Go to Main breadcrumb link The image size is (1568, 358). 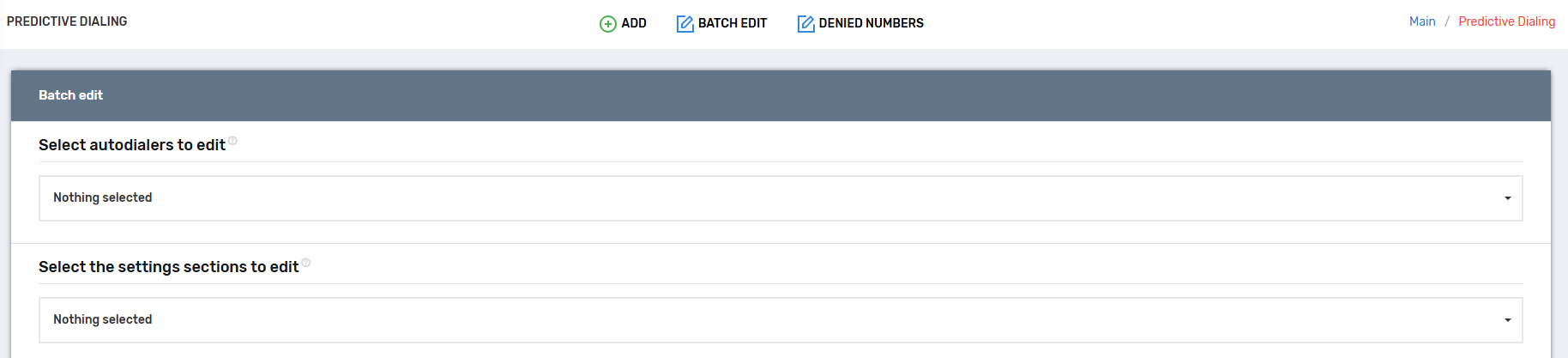coord(1421,21)
